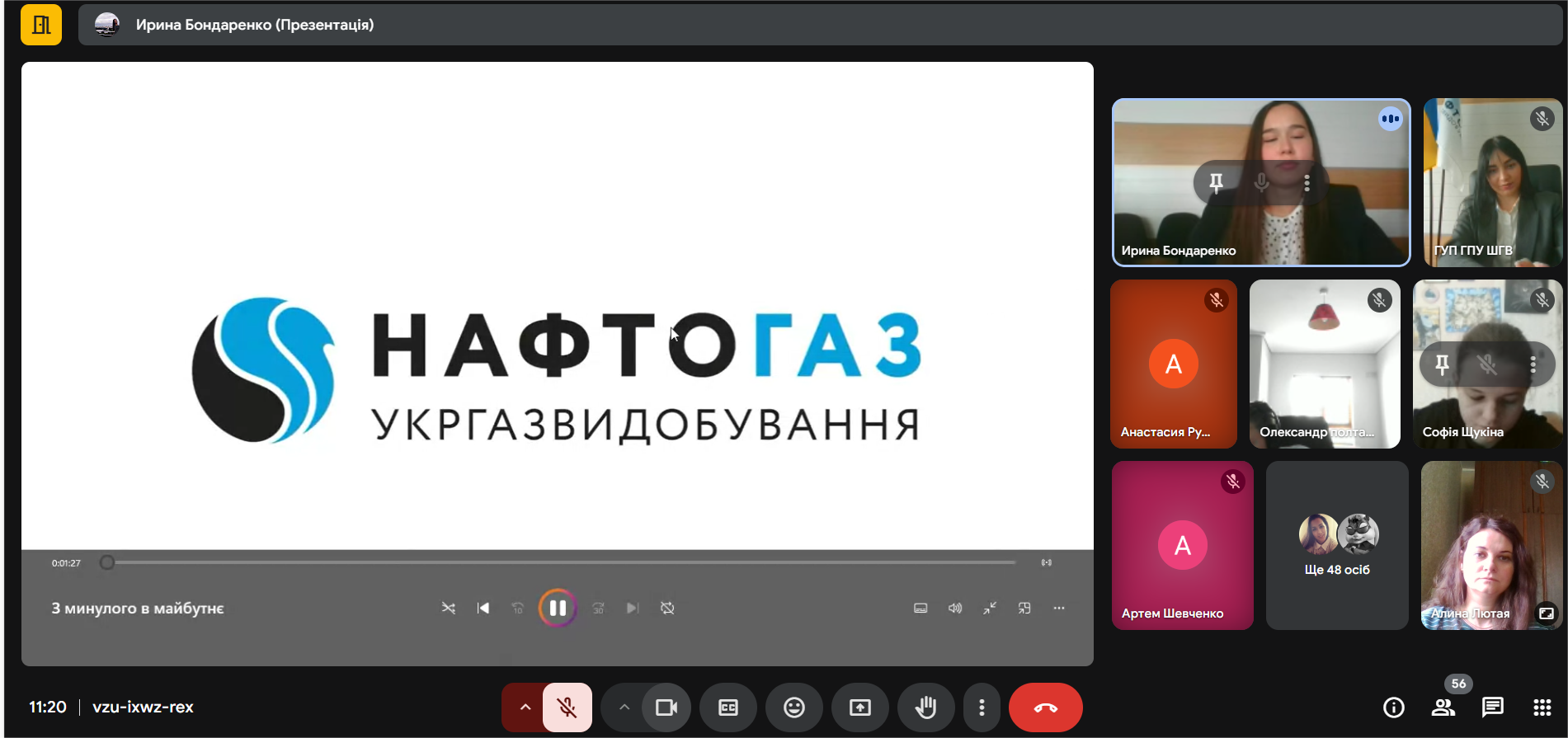1568x738 pixels.
Task: Show the participants list with 56 people
Action: [1443, 707]
